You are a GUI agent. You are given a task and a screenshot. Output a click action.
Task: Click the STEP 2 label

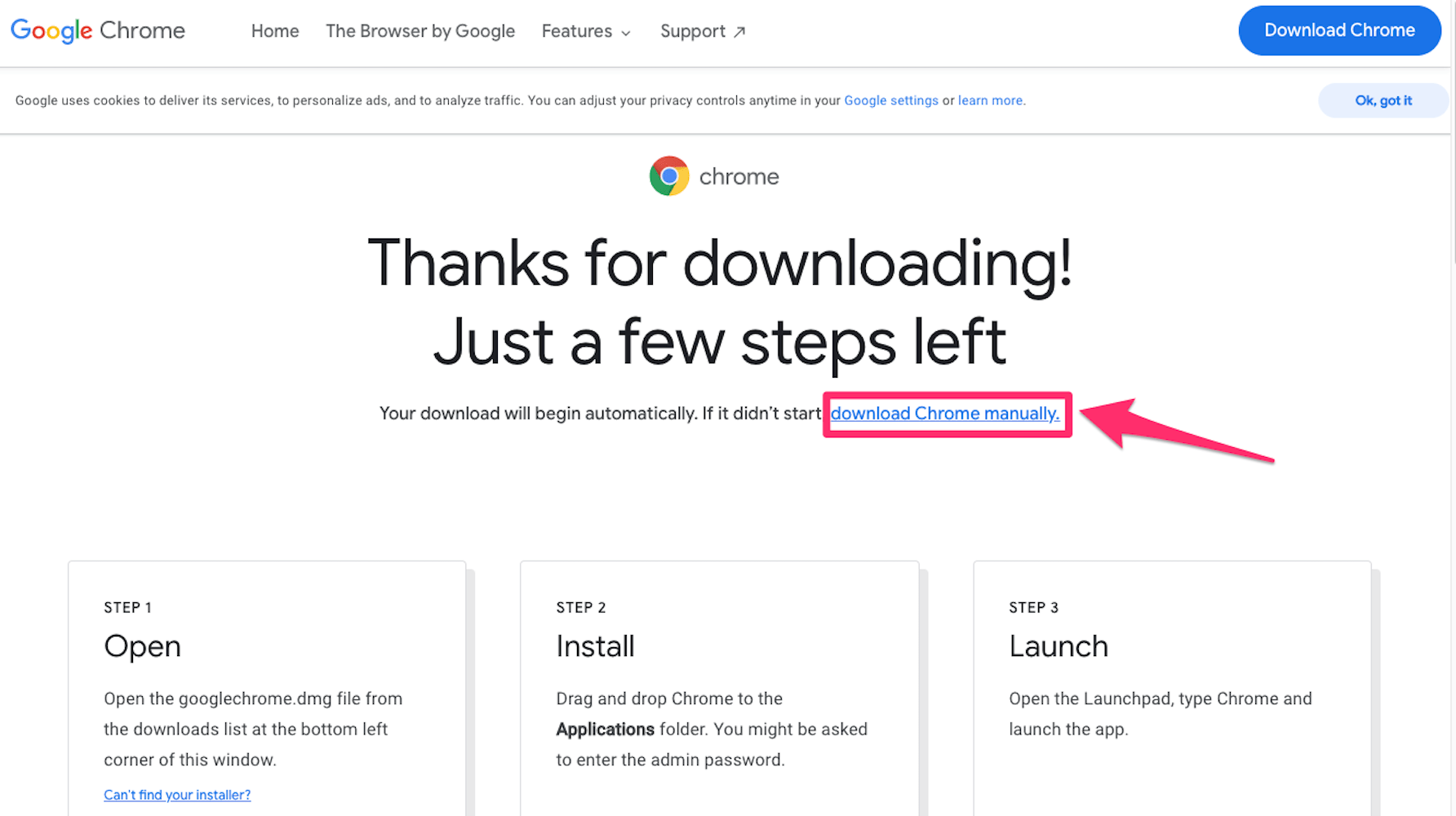[x=581, y=608]
